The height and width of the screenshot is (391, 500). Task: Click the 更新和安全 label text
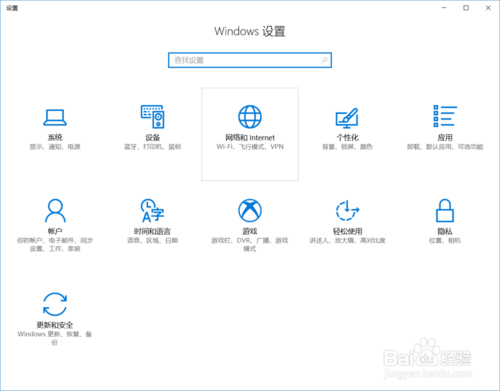pyautogui.click(x=55, y=325)
